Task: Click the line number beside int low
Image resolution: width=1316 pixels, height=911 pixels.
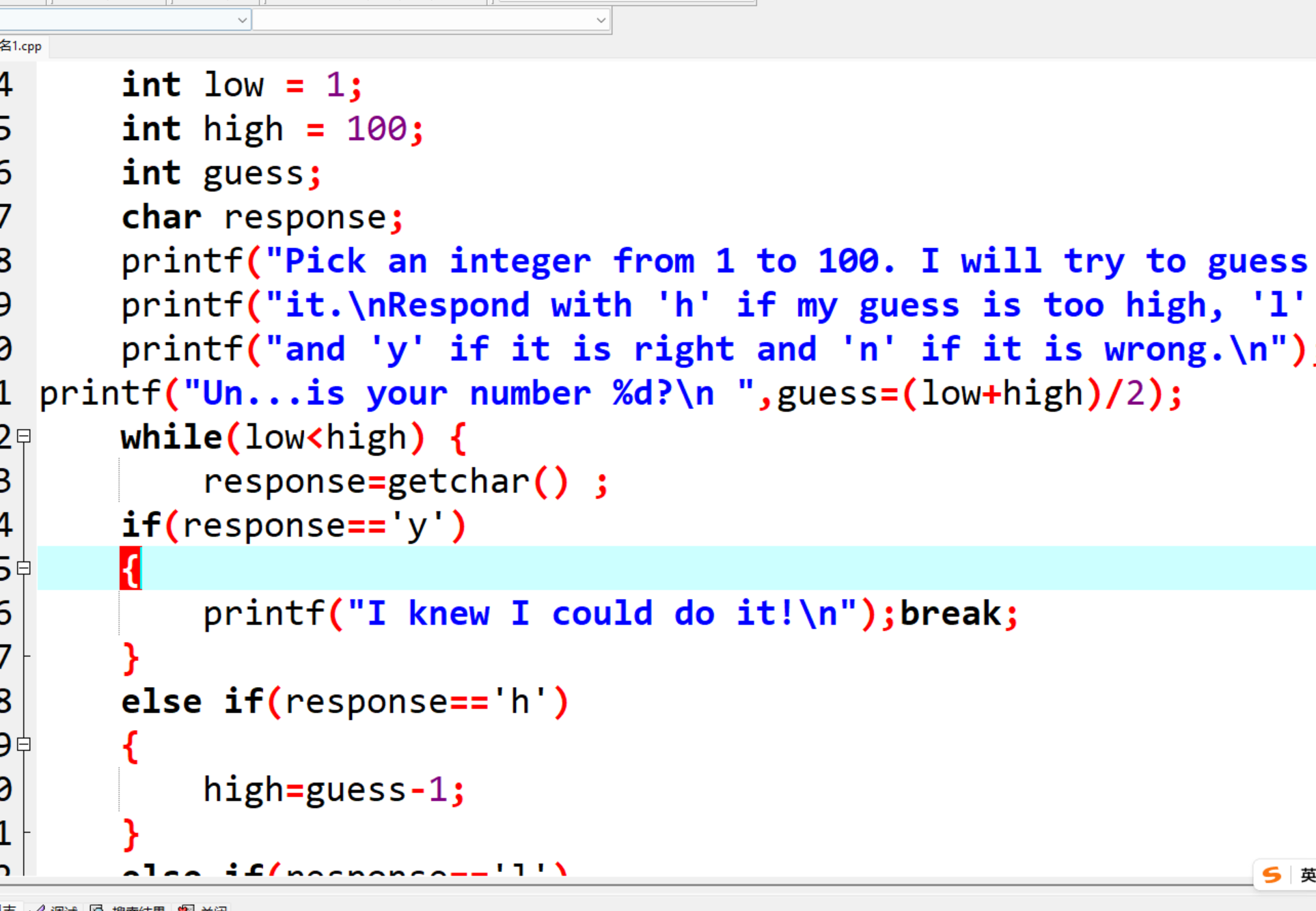Action: (x=7, y=85)
